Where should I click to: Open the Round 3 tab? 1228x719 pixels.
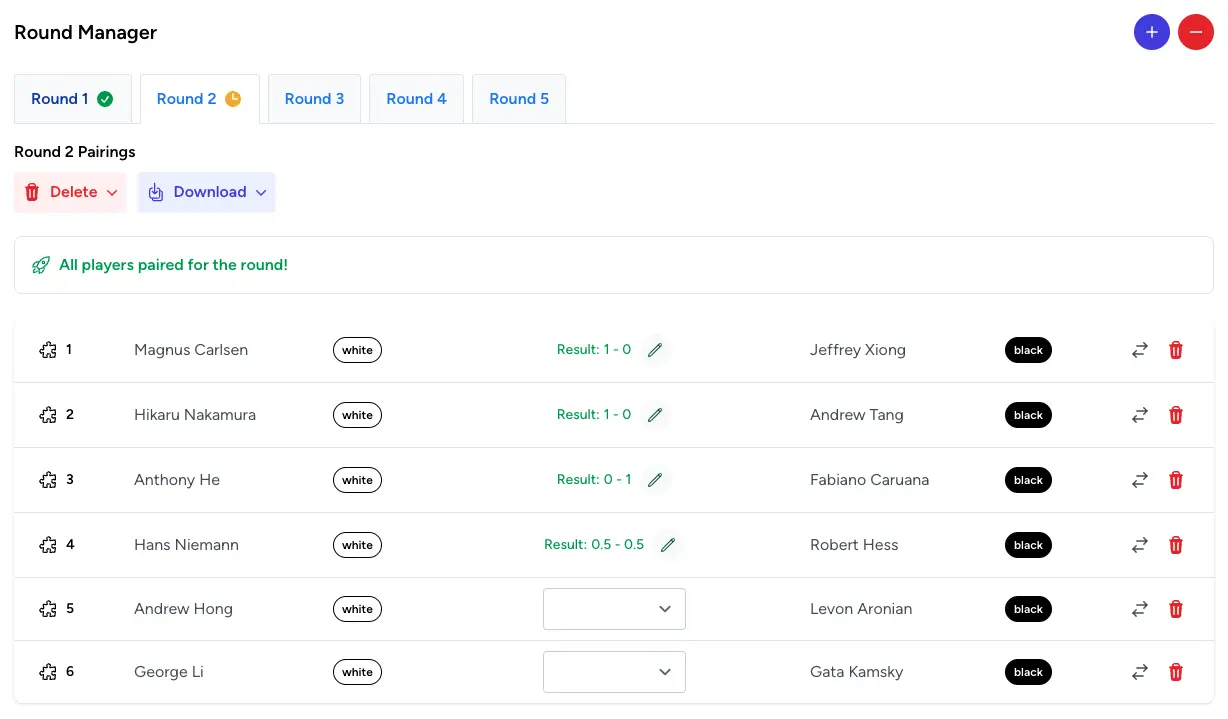point(314,99)
